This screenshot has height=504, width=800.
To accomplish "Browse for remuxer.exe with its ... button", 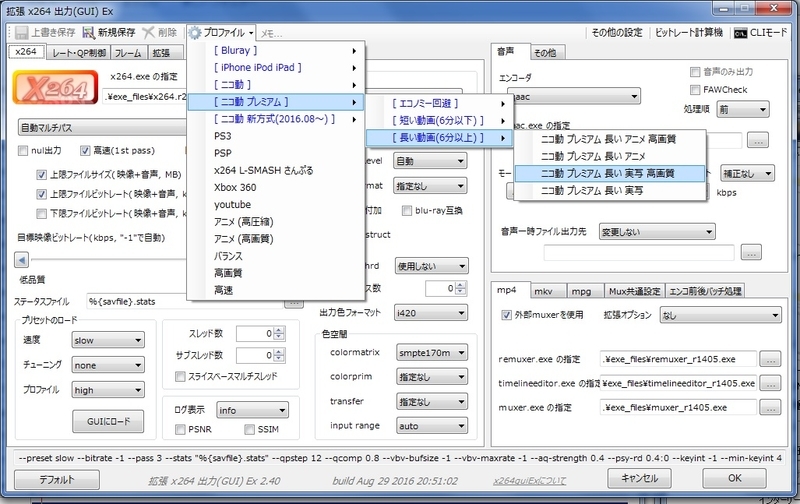I will [x=770, y=359].
